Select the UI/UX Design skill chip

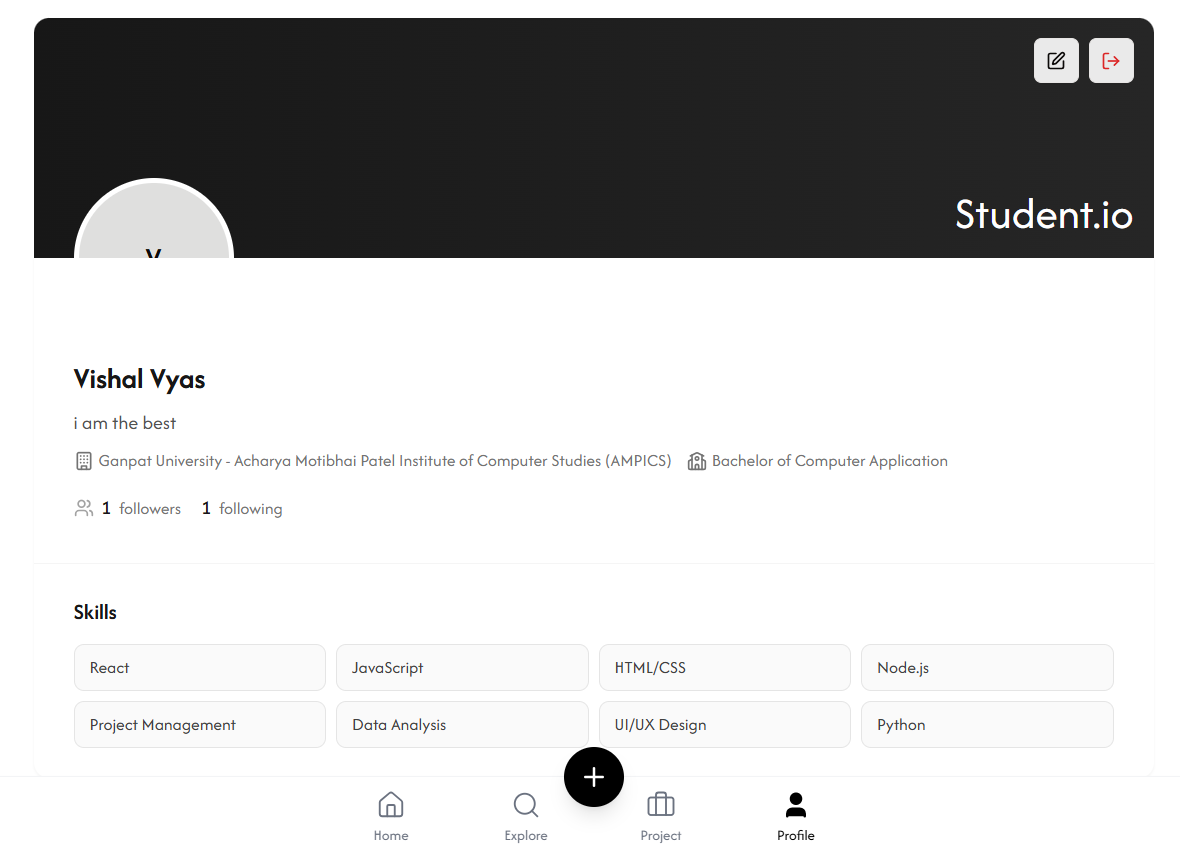point(724,724)
